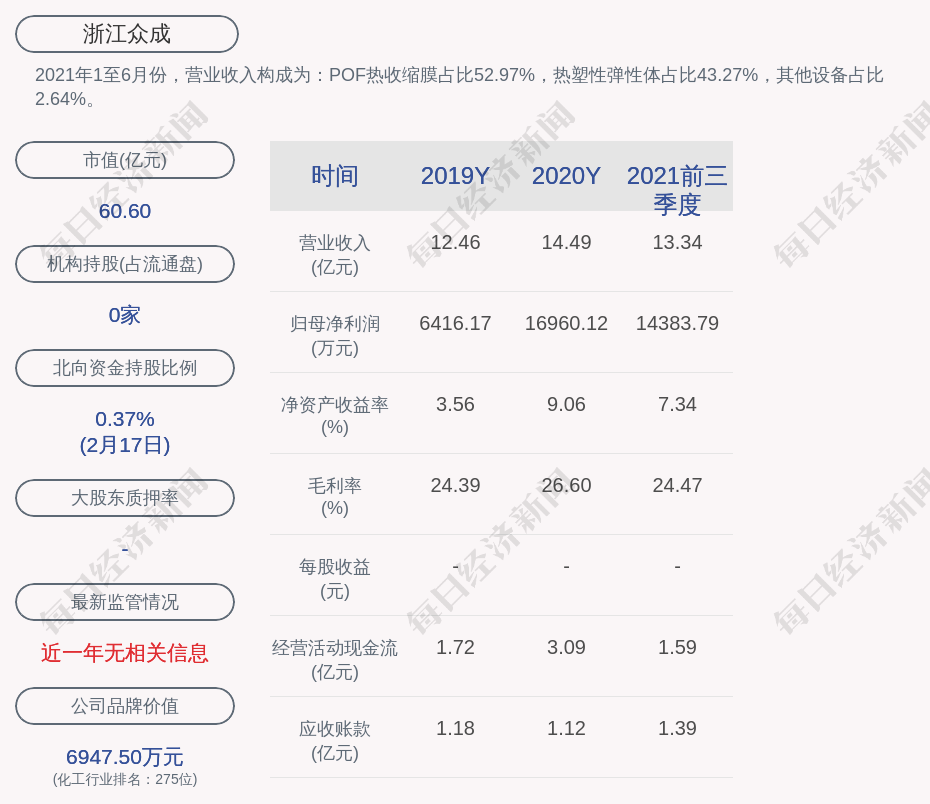The image size is (930, 804).
Task: Click the 公司品牌价值 label pill
Action: pyautogui.click(x=125, y=706)
